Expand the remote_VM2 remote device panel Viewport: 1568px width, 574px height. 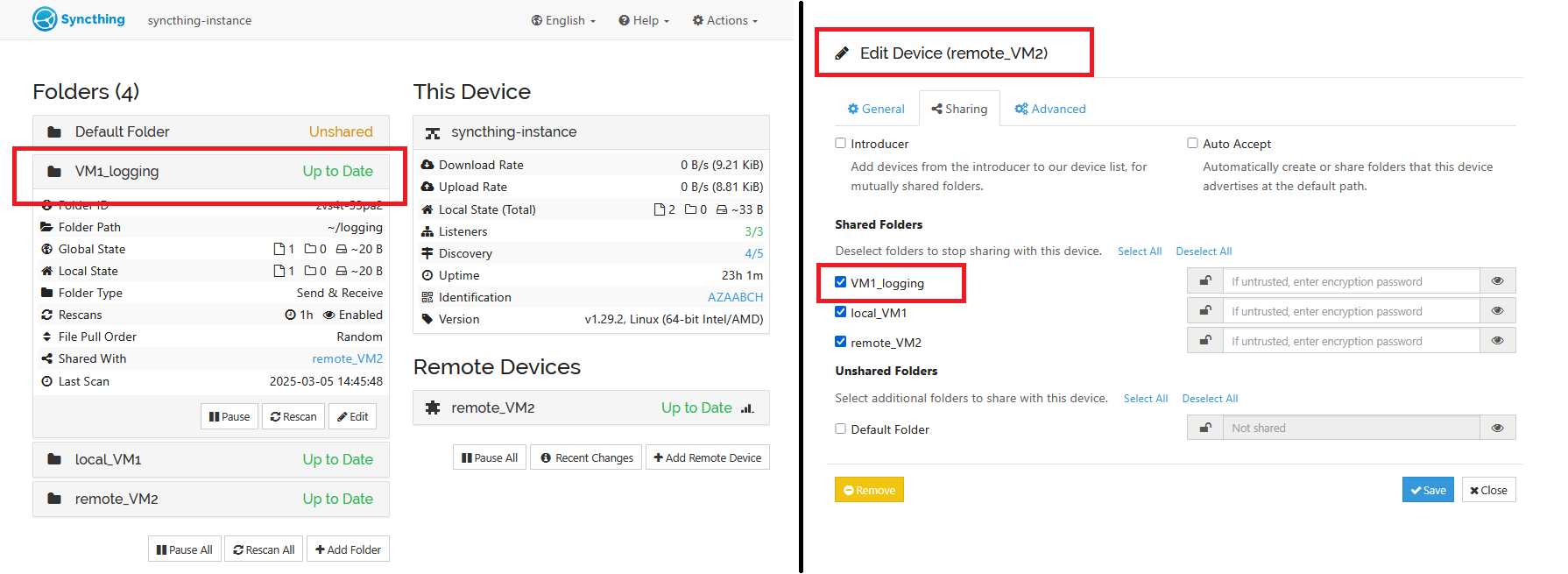pyautogui.click(x=591, y=407)
